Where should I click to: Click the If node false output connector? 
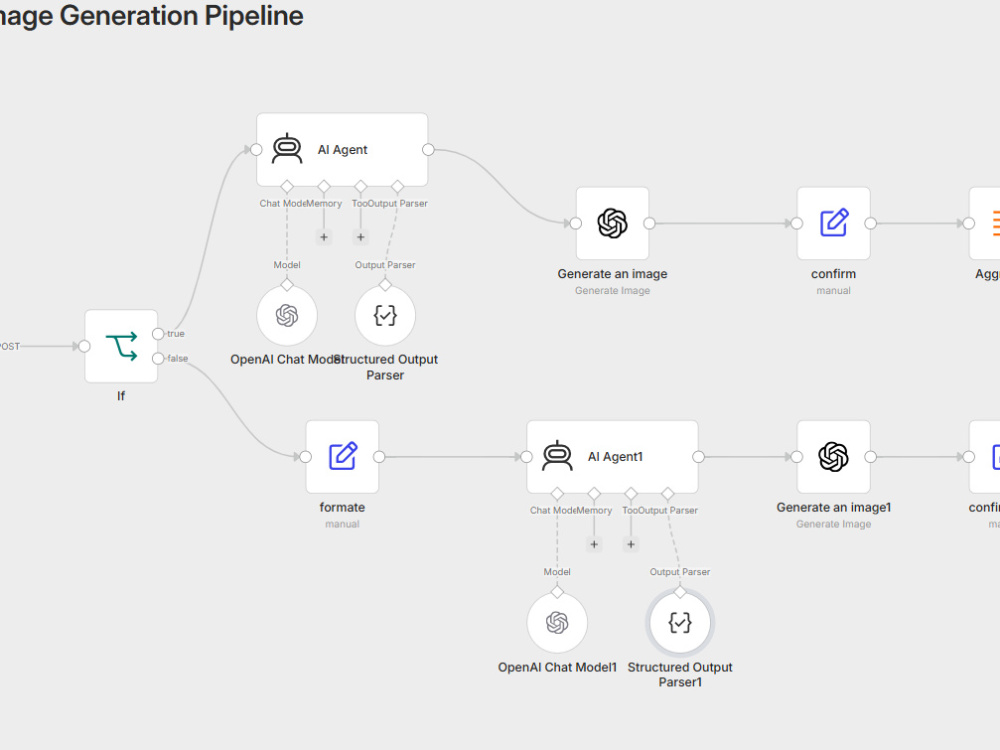pos(158,358)
